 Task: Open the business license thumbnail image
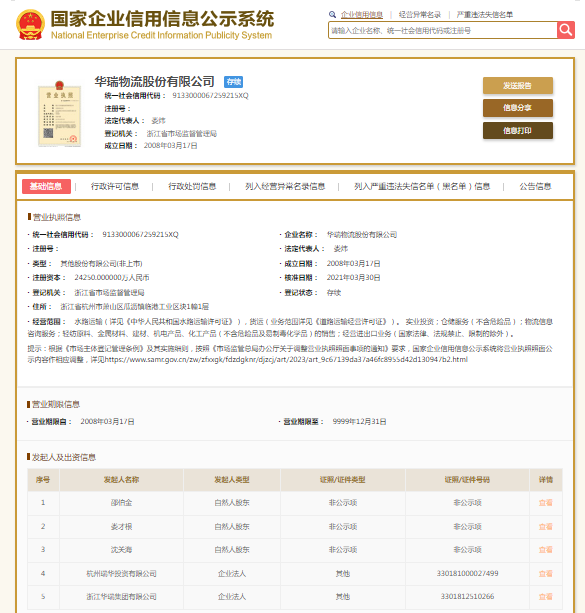tap(59, 113)
